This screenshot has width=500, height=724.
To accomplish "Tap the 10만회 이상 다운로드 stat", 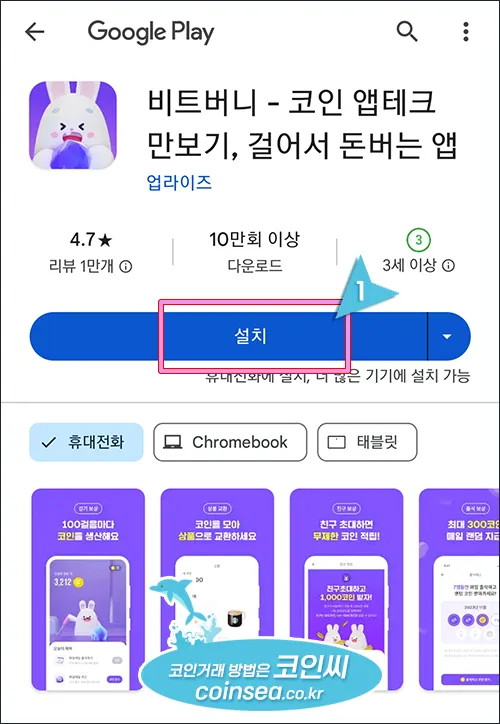I will 254,253.
